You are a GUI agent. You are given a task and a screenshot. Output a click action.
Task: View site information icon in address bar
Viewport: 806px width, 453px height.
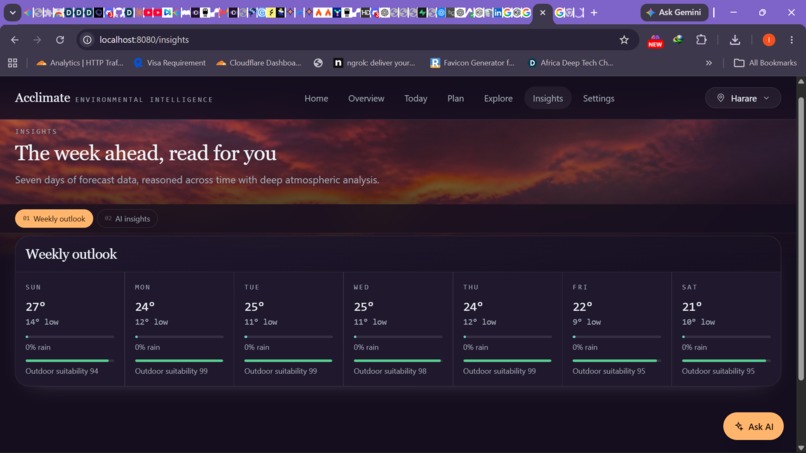87,40
